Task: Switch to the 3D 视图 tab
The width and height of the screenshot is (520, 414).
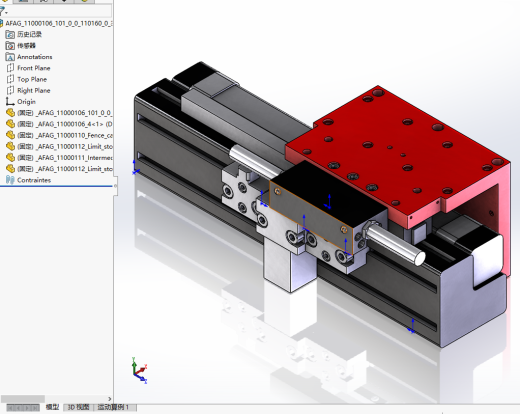Action: click(78, 407)
